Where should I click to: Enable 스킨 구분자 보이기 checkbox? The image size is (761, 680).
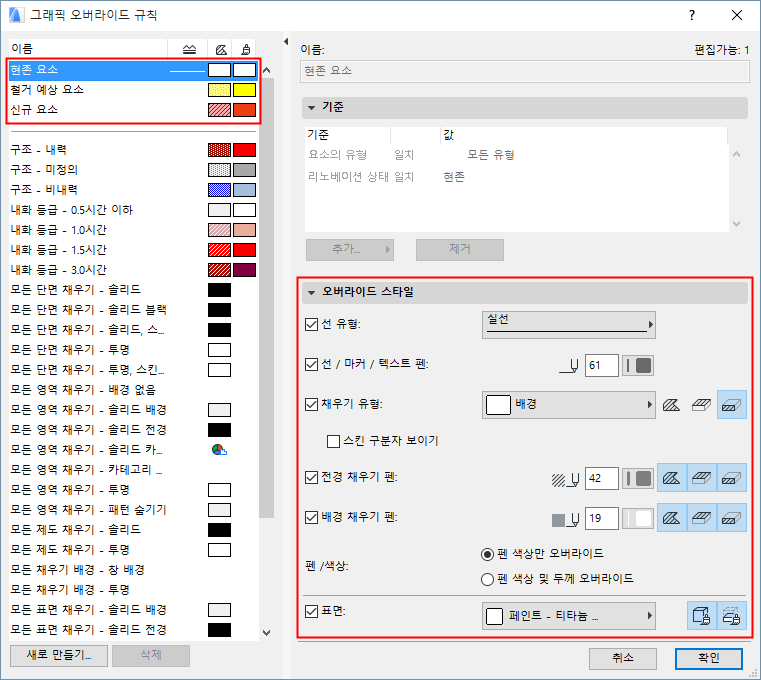(333, 441)
